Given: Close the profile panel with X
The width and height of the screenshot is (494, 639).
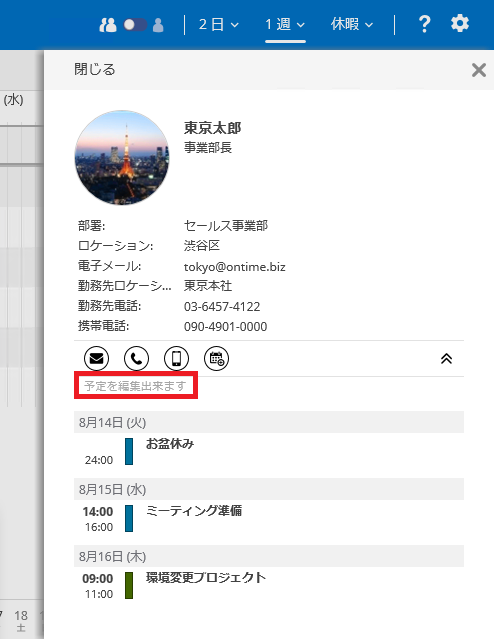Looking at the screenshot, I should point(479,70).
